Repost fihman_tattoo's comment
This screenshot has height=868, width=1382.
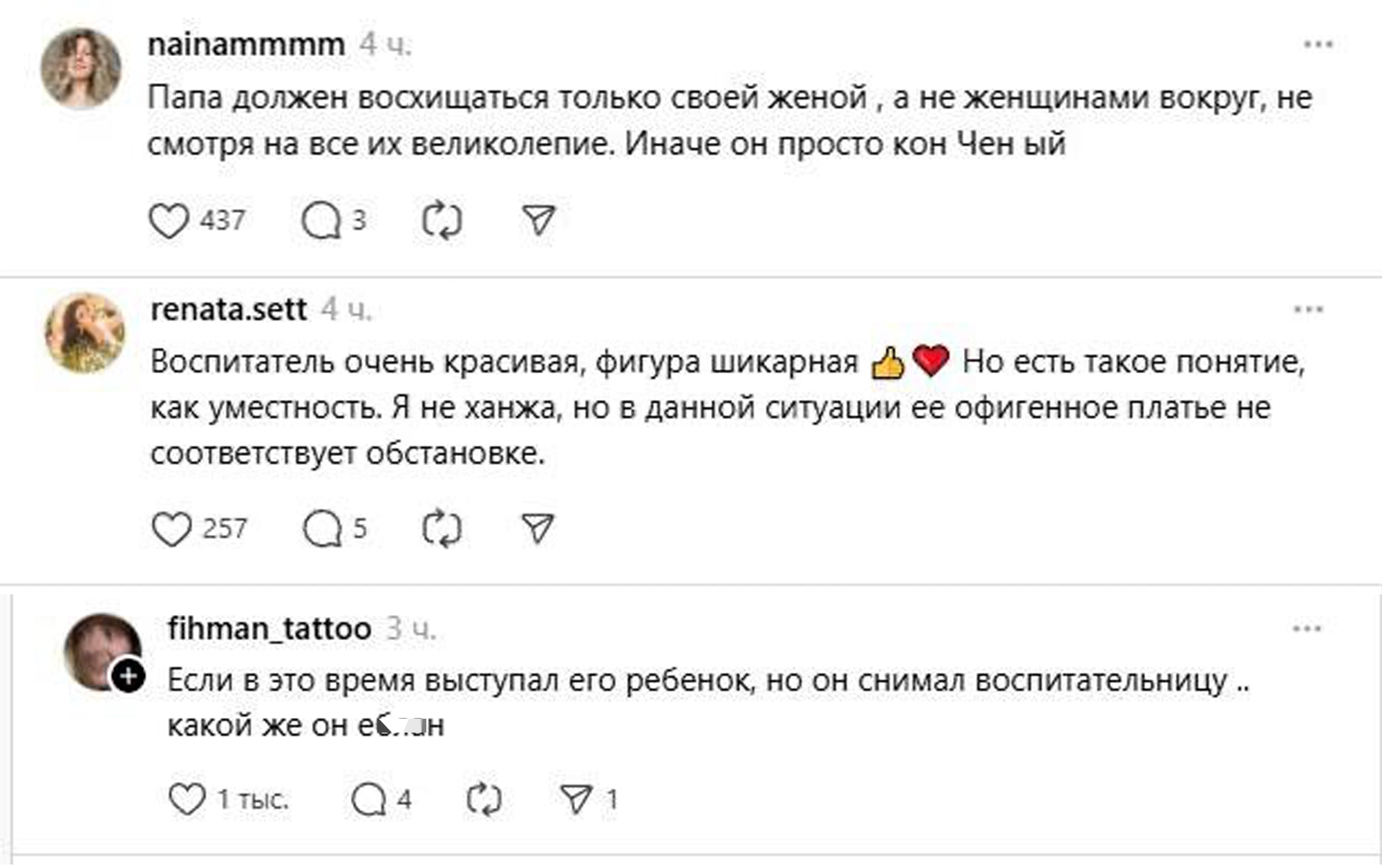coord(484,800)
